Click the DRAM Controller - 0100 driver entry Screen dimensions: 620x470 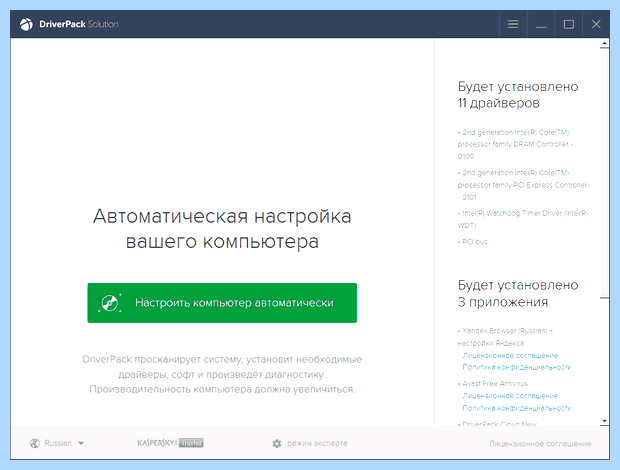(515, 144)
